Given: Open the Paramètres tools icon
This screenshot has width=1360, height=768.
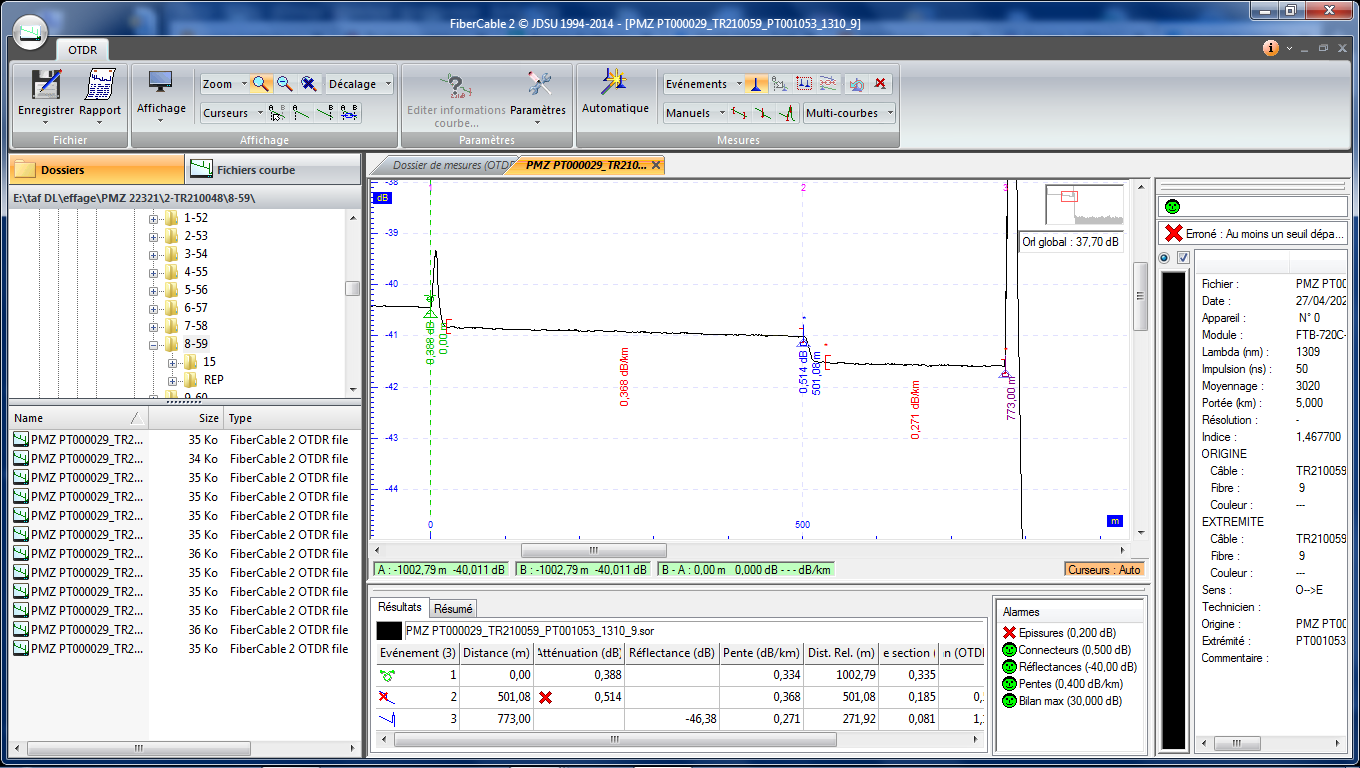Looking at the screenshot, I should 538,85.
